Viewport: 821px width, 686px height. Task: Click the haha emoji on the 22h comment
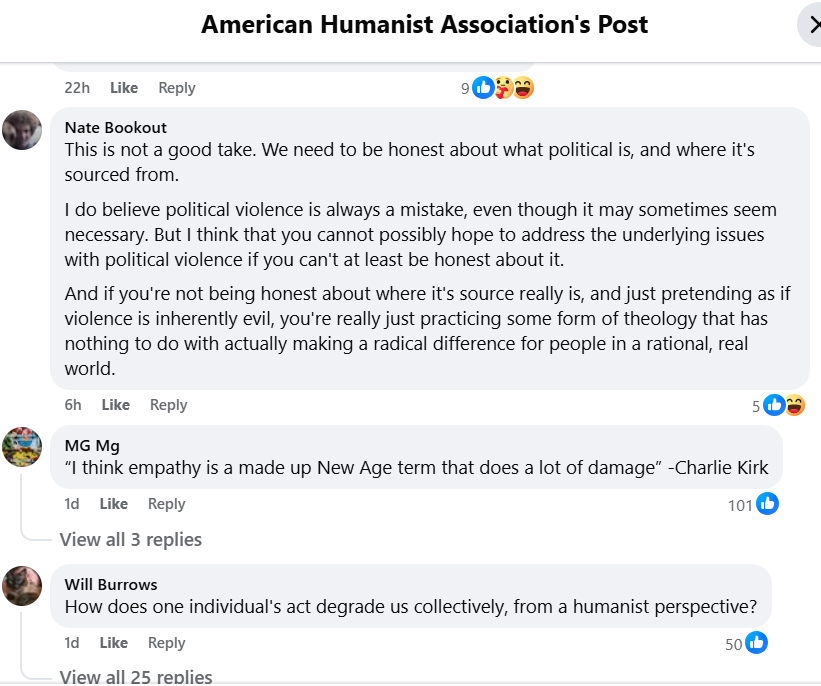(x=523, y=87)
